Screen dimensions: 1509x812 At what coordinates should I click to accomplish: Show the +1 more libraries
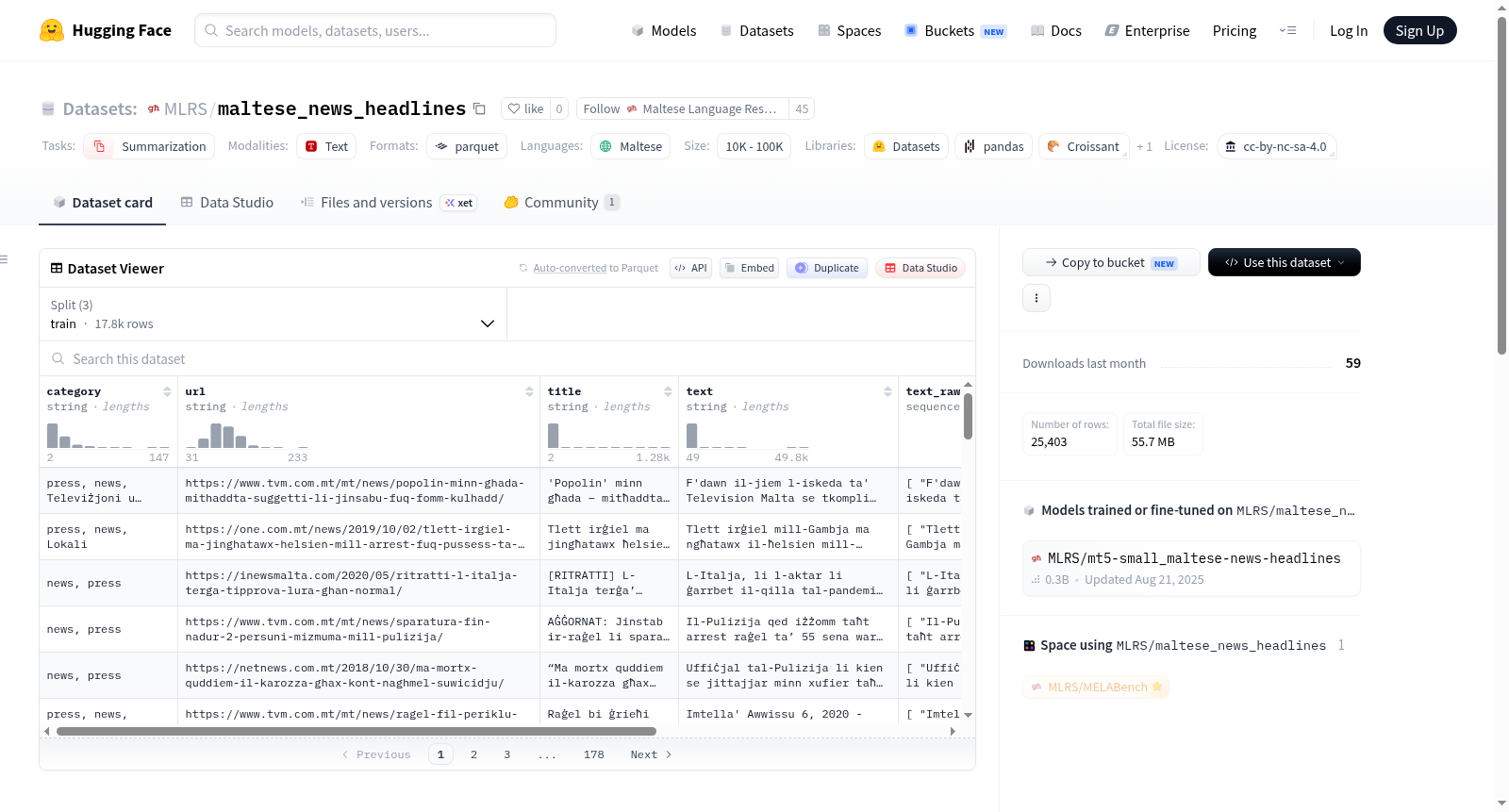[1145, 146]
